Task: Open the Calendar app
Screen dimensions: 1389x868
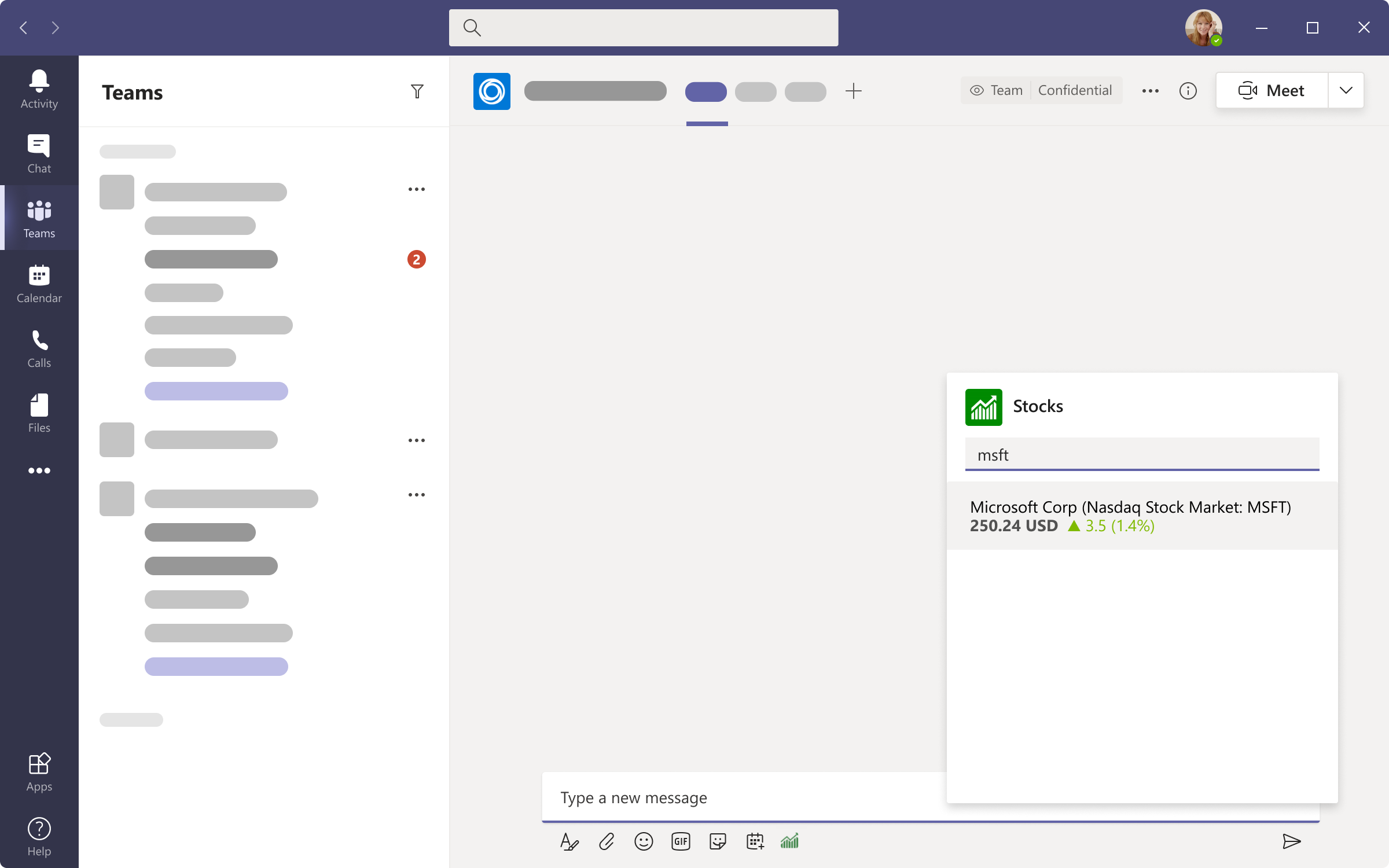Action: click(x=39, y=284)
